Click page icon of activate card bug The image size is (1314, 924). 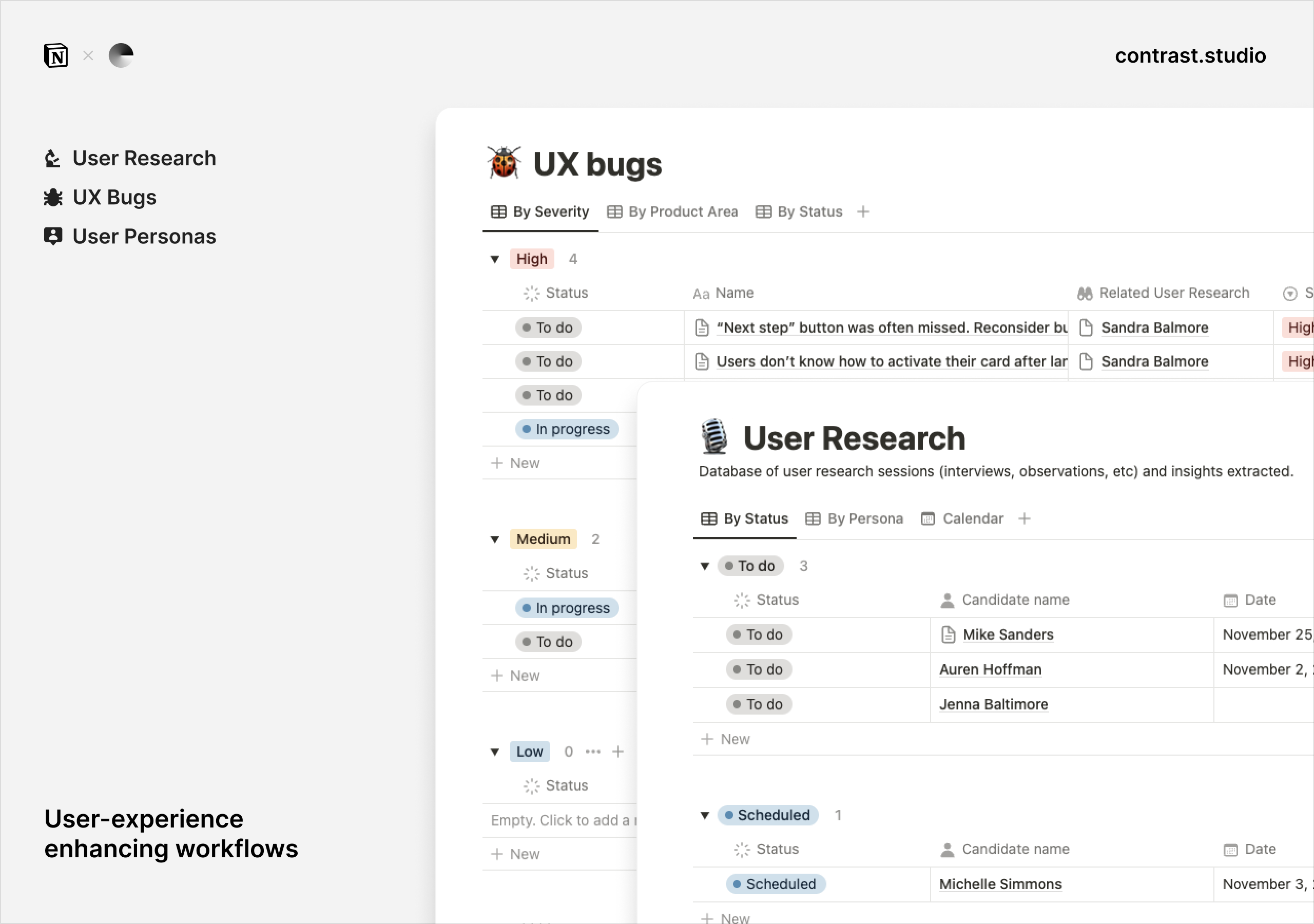click(x=702, y=362)
